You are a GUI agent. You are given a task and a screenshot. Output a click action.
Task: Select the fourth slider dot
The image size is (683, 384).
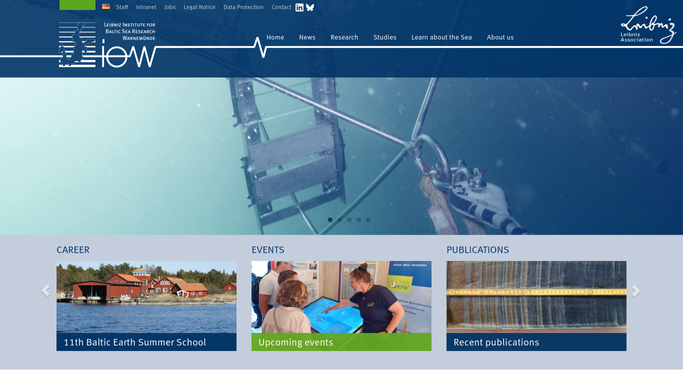[359, 220]
